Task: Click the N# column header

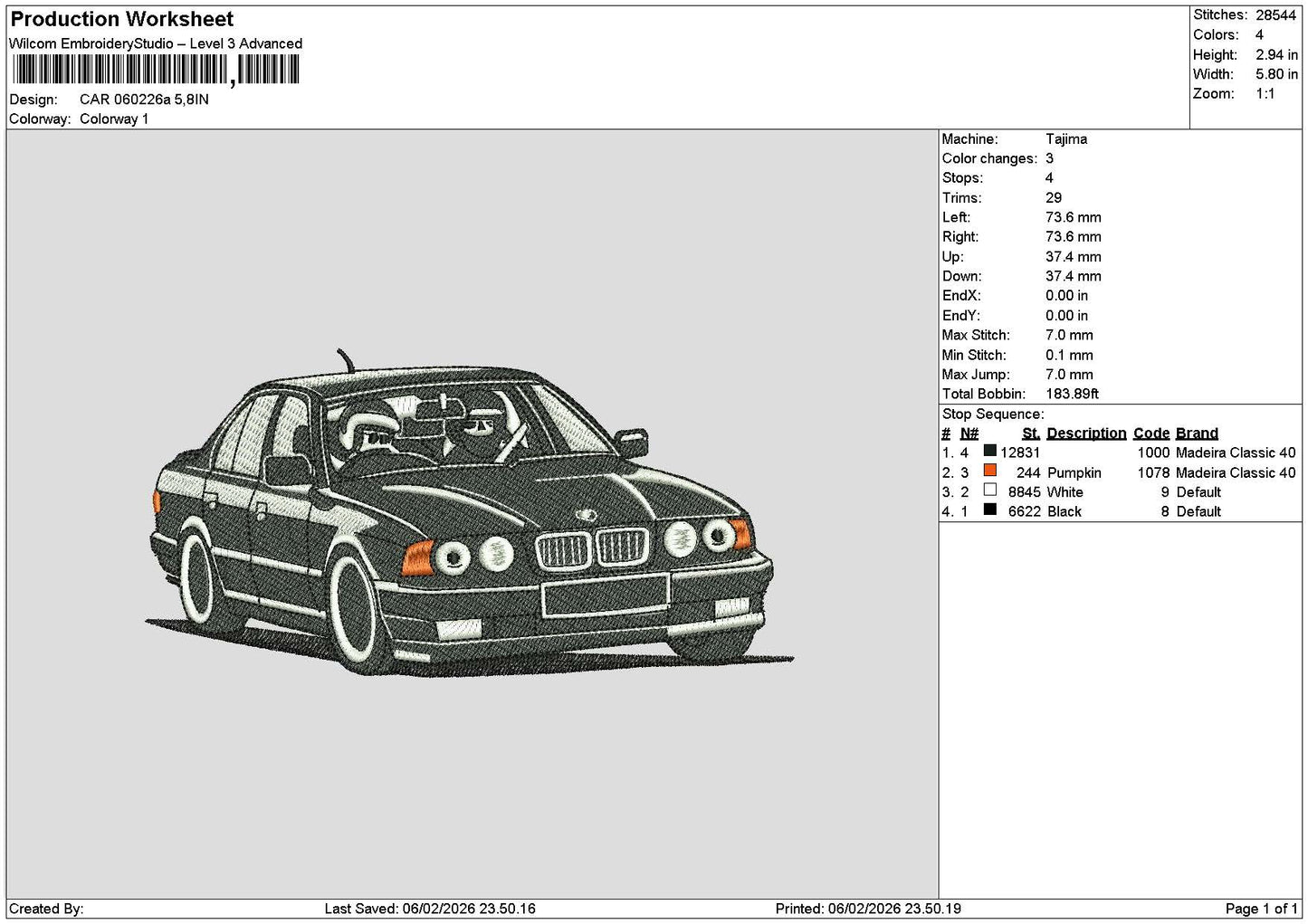Action: [x=969, y=433]
